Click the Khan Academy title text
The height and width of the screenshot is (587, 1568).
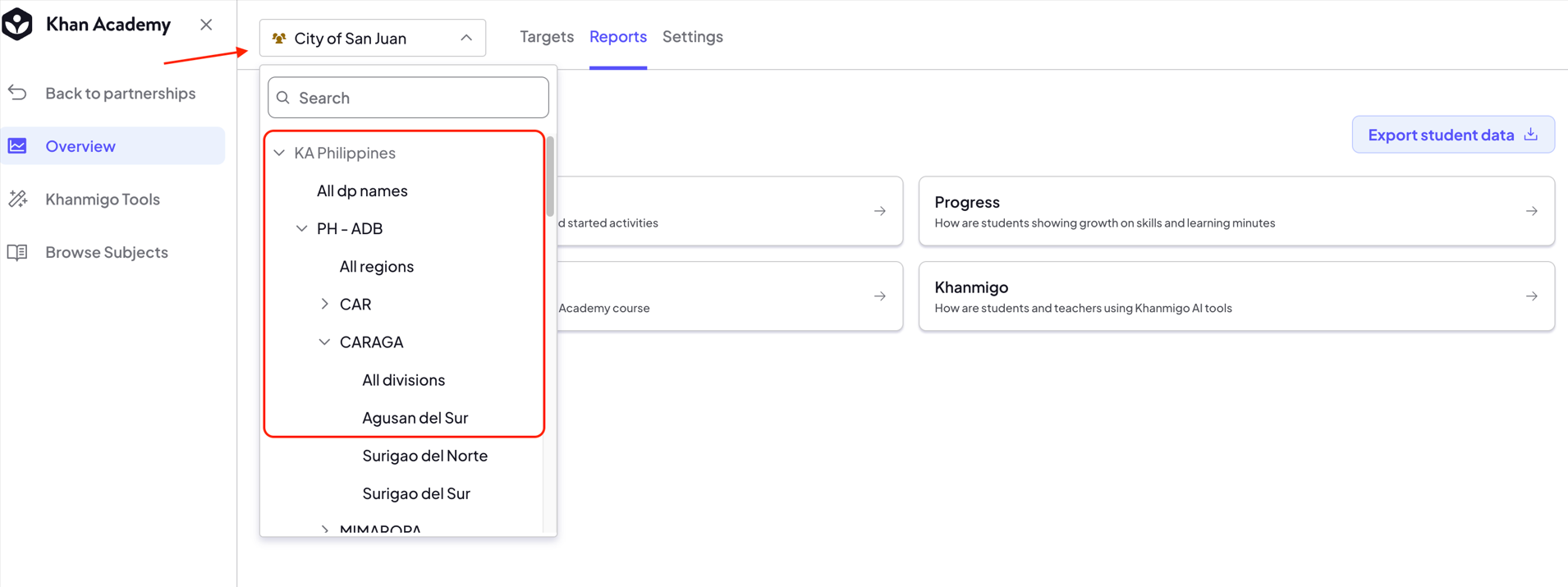point(108,25)
